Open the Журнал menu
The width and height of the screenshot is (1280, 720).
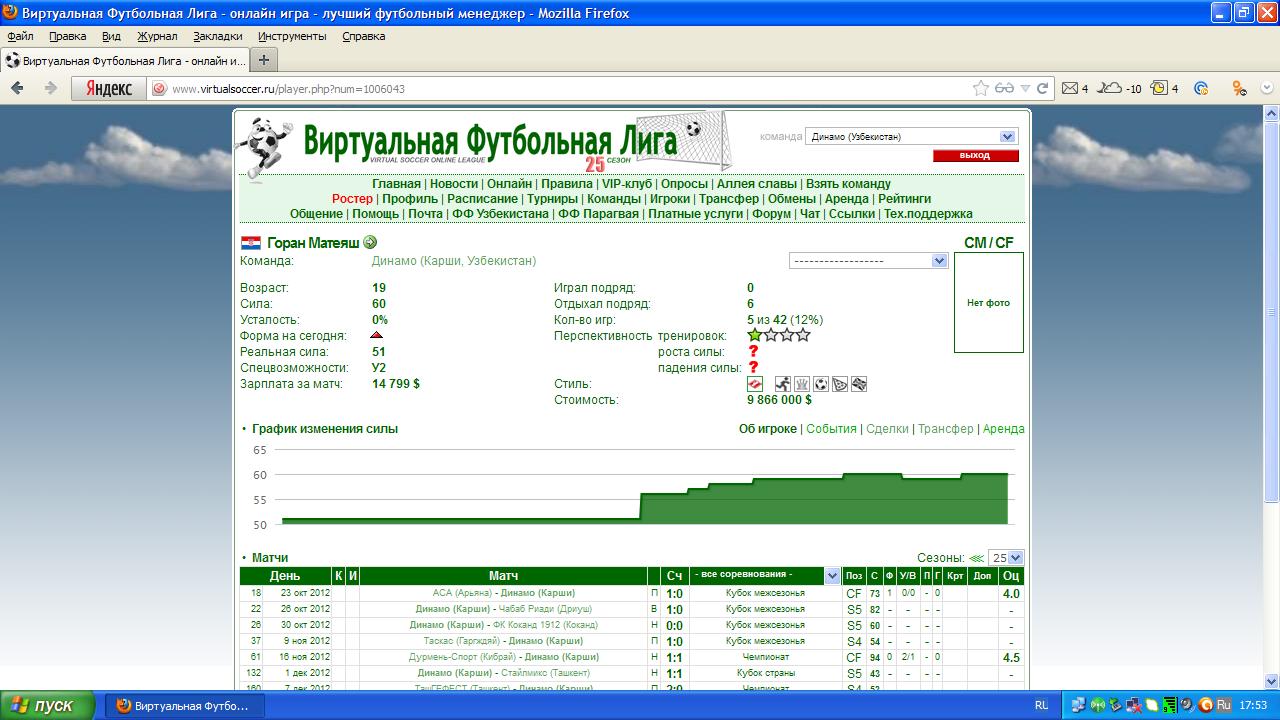click(x=157, y=36)
